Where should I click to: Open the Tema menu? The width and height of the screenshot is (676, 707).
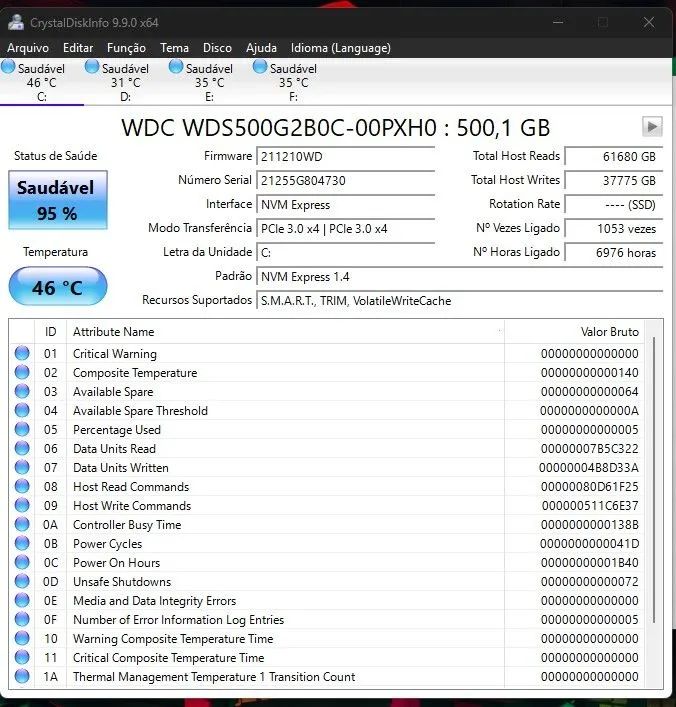(175, 48)
